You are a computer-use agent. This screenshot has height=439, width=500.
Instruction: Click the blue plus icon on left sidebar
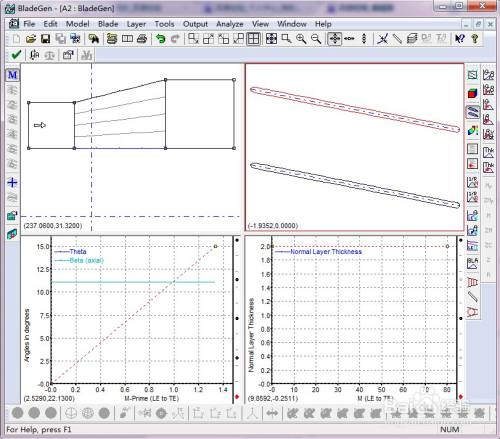(12, 182)
